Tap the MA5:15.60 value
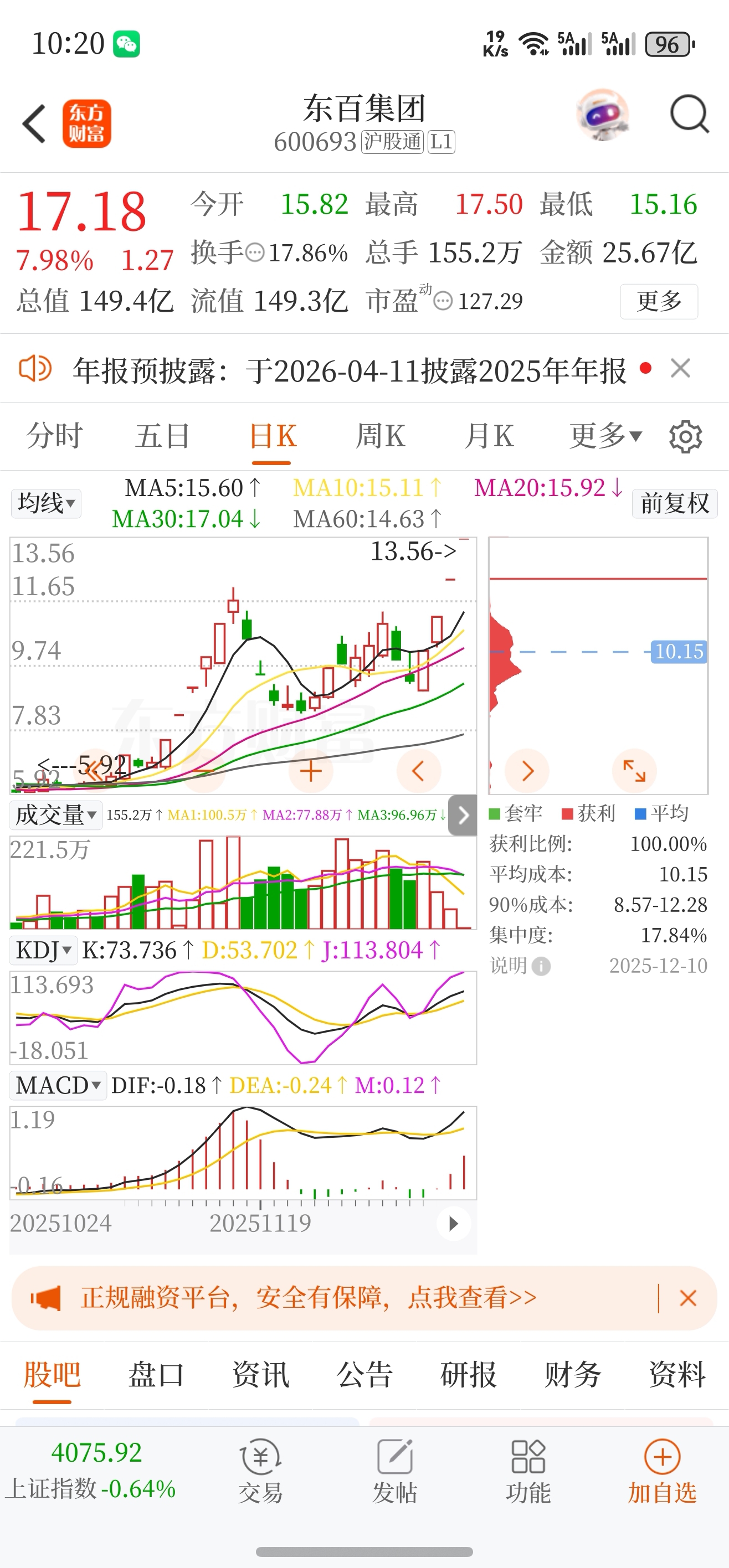 tap(193, 488)
